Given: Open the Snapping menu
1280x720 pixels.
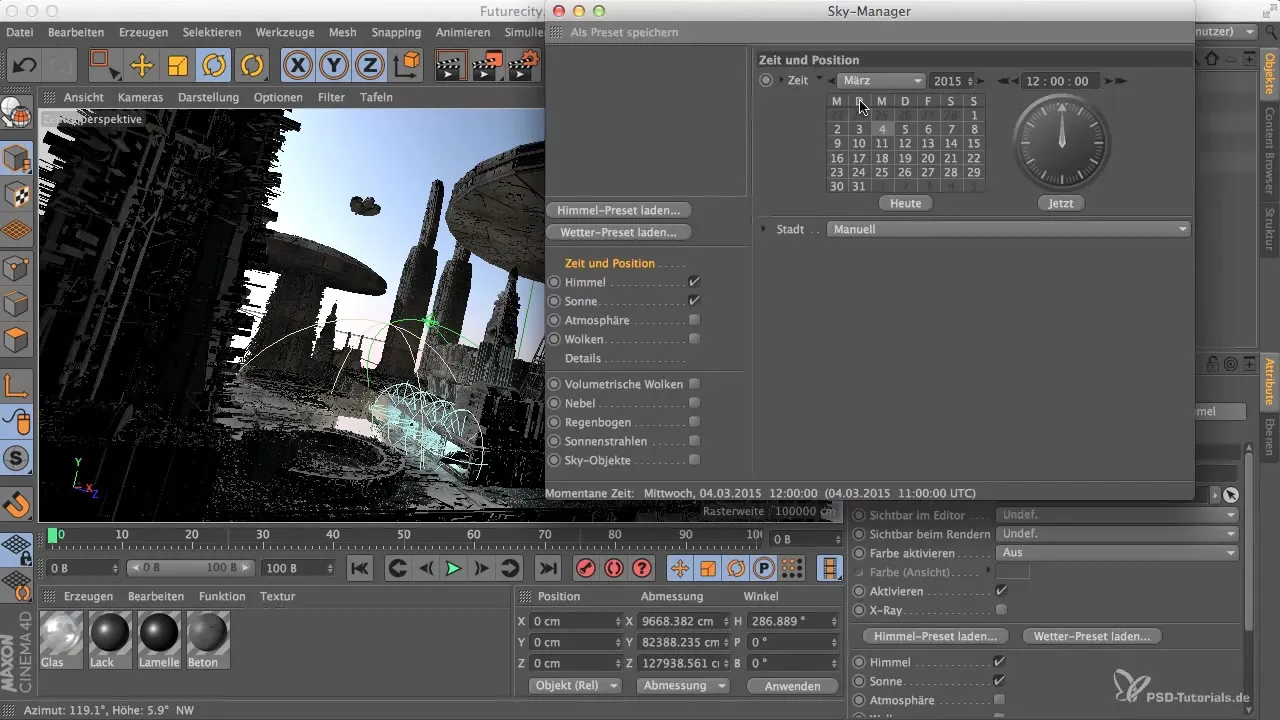Looking at the screenshot, I should [x=396, y=32].
